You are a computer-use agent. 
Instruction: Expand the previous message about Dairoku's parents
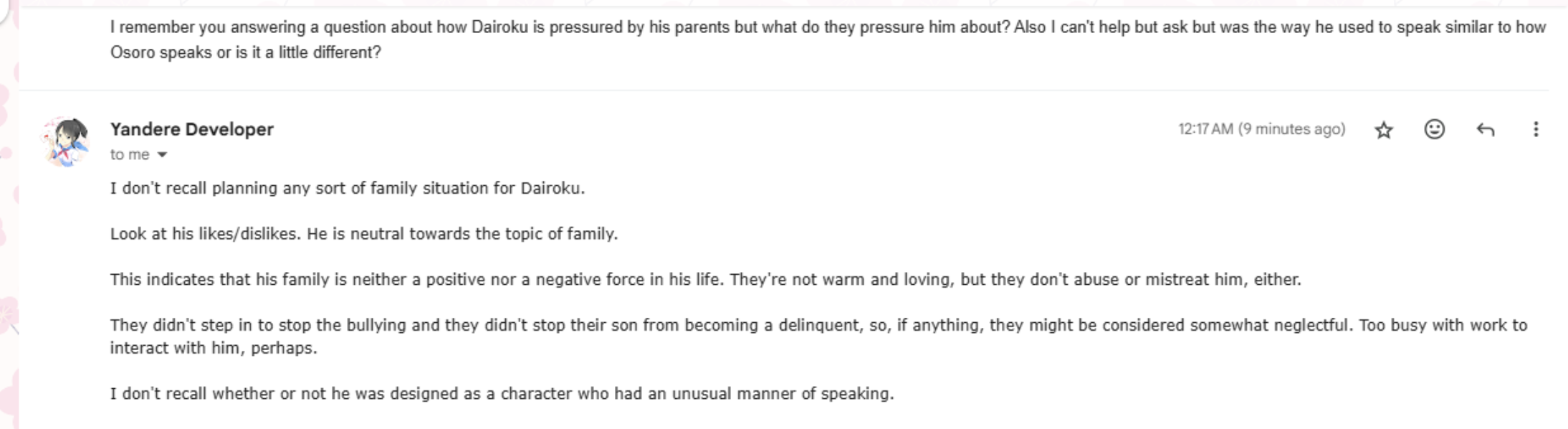point(717,27)
